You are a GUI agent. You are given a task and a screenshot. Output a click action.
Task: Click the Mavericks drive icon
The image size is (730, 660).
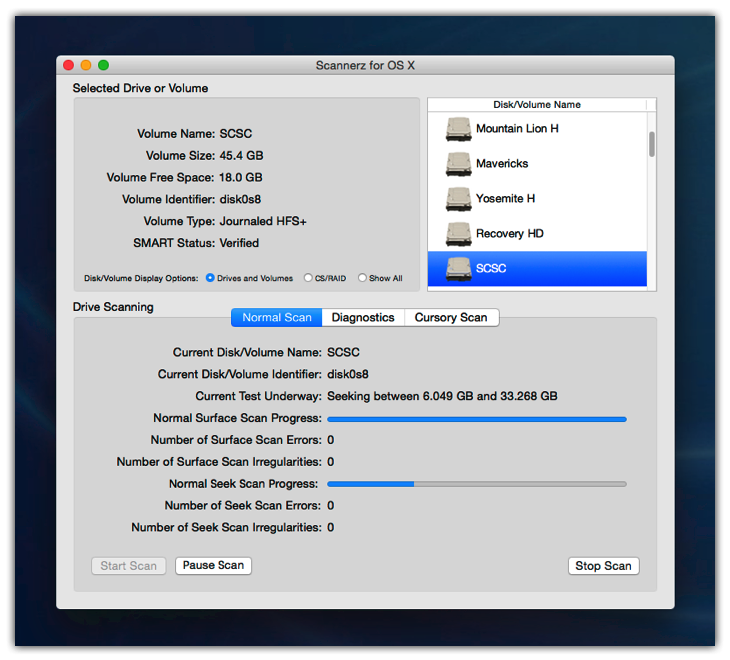click(x=458, y=164)
